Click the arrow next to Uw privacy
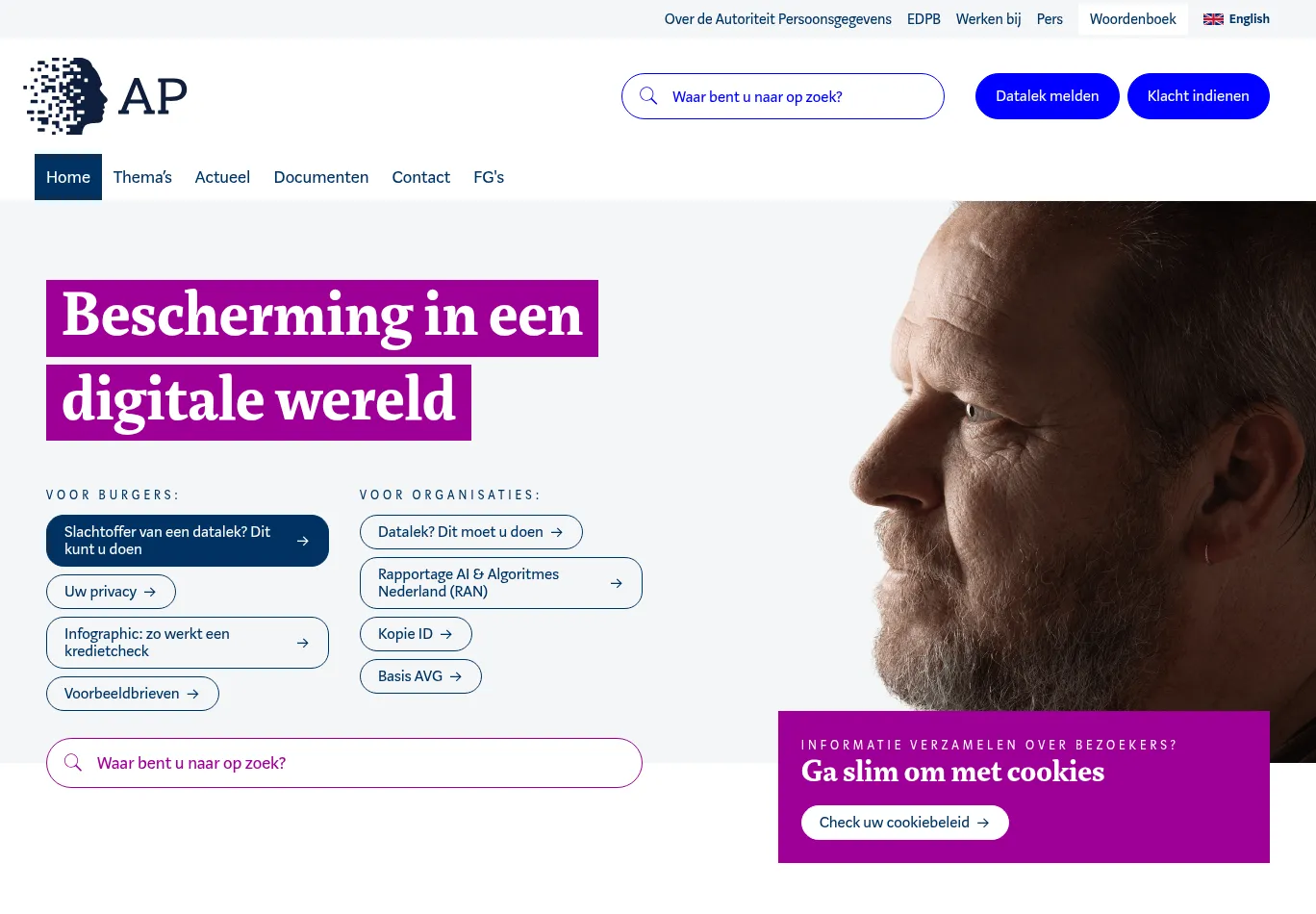1316x914 pixels. click(150, 592)
